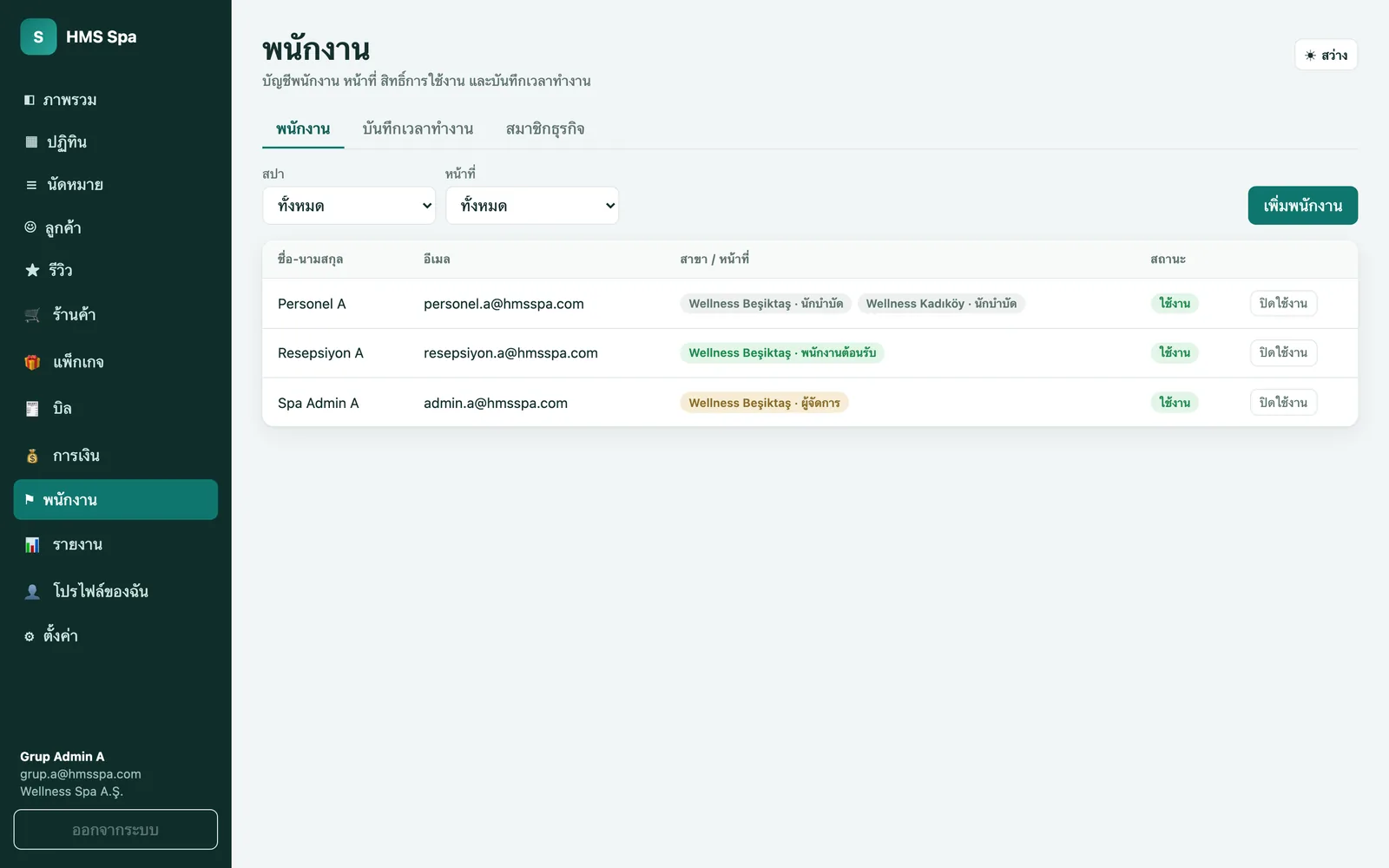Click the ออกจากระบบ logout button
Image resolution: width=1389 pixels, height=868 pixels.
pyautogui.click(x=115, y=830)
